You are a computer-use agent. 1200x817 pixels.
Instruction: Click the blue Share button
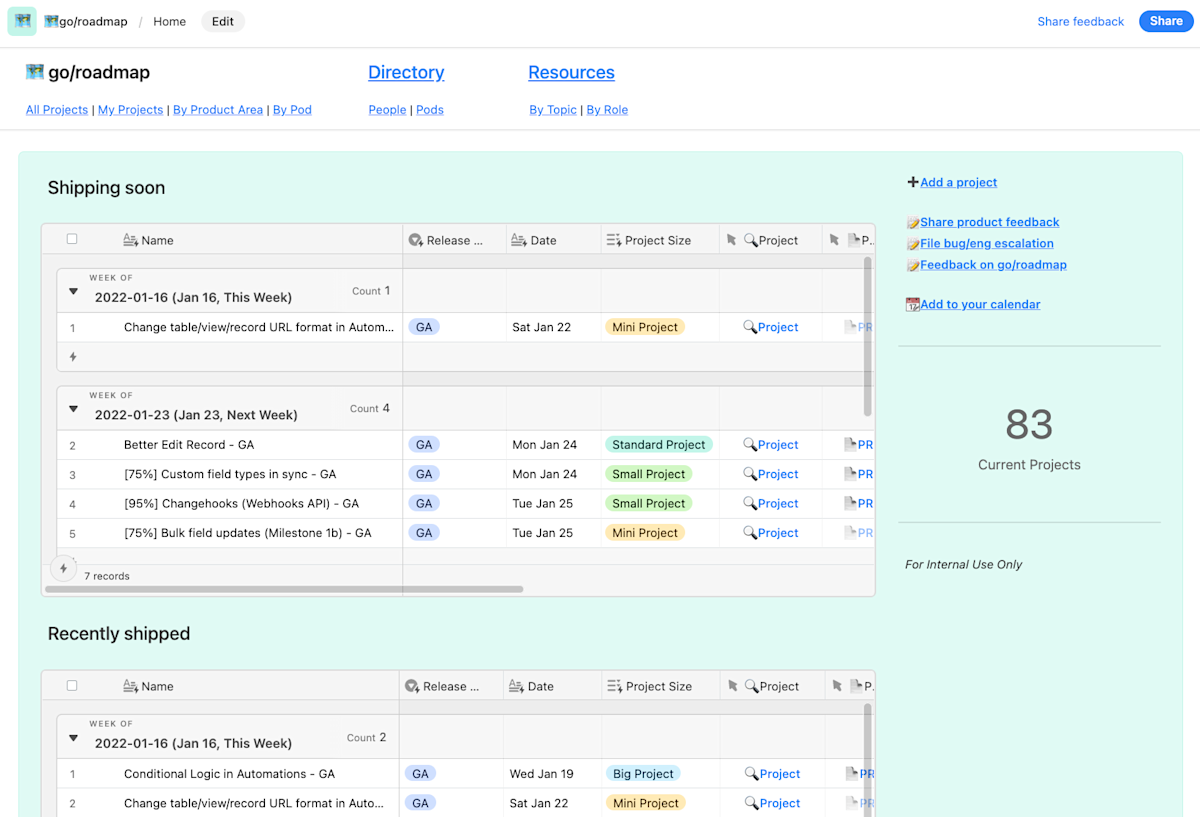click(x=1165, y=21)
